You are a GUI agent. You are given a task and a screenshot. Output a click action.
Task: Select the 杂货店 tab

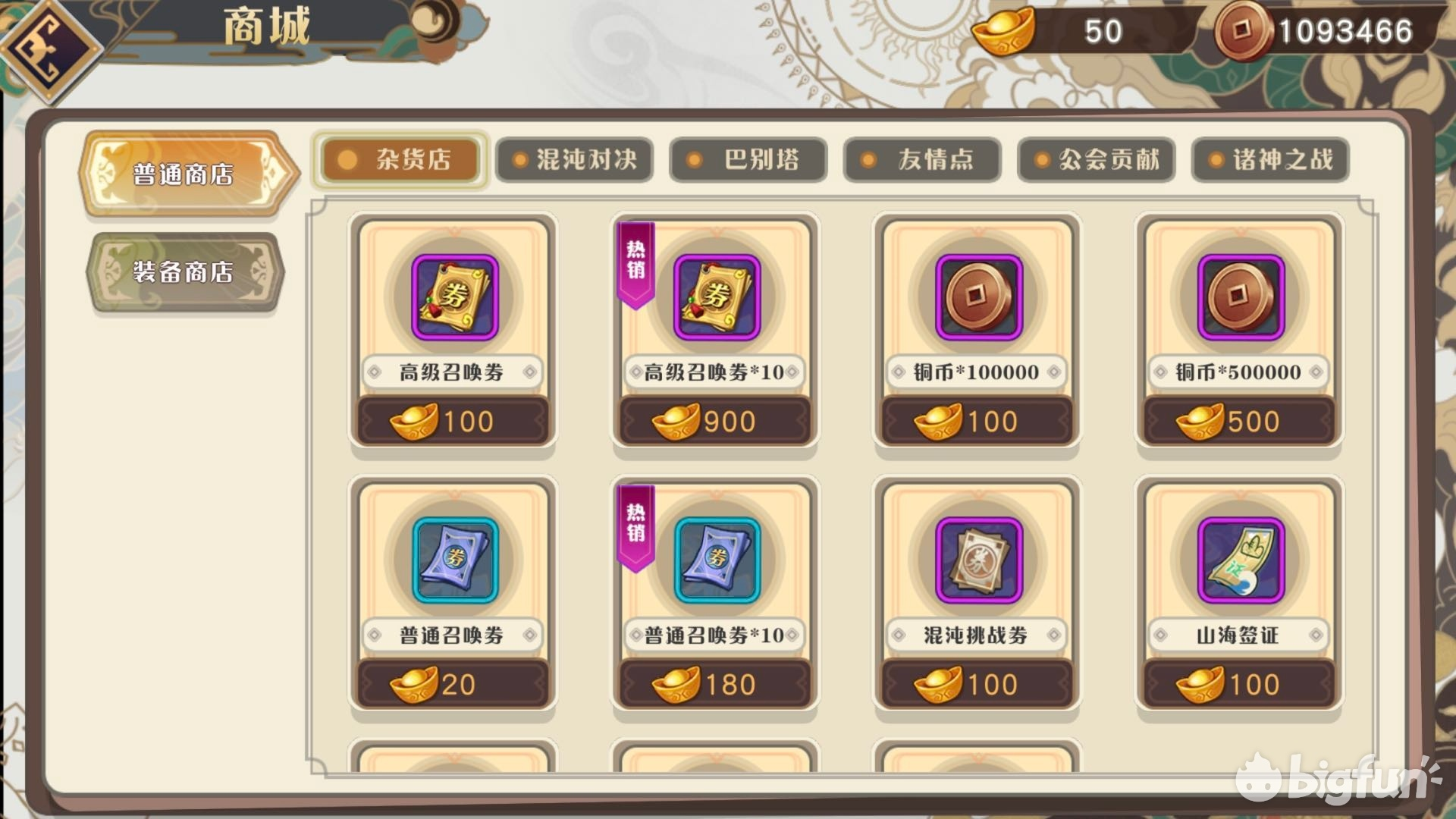click(x=400, y=159)
